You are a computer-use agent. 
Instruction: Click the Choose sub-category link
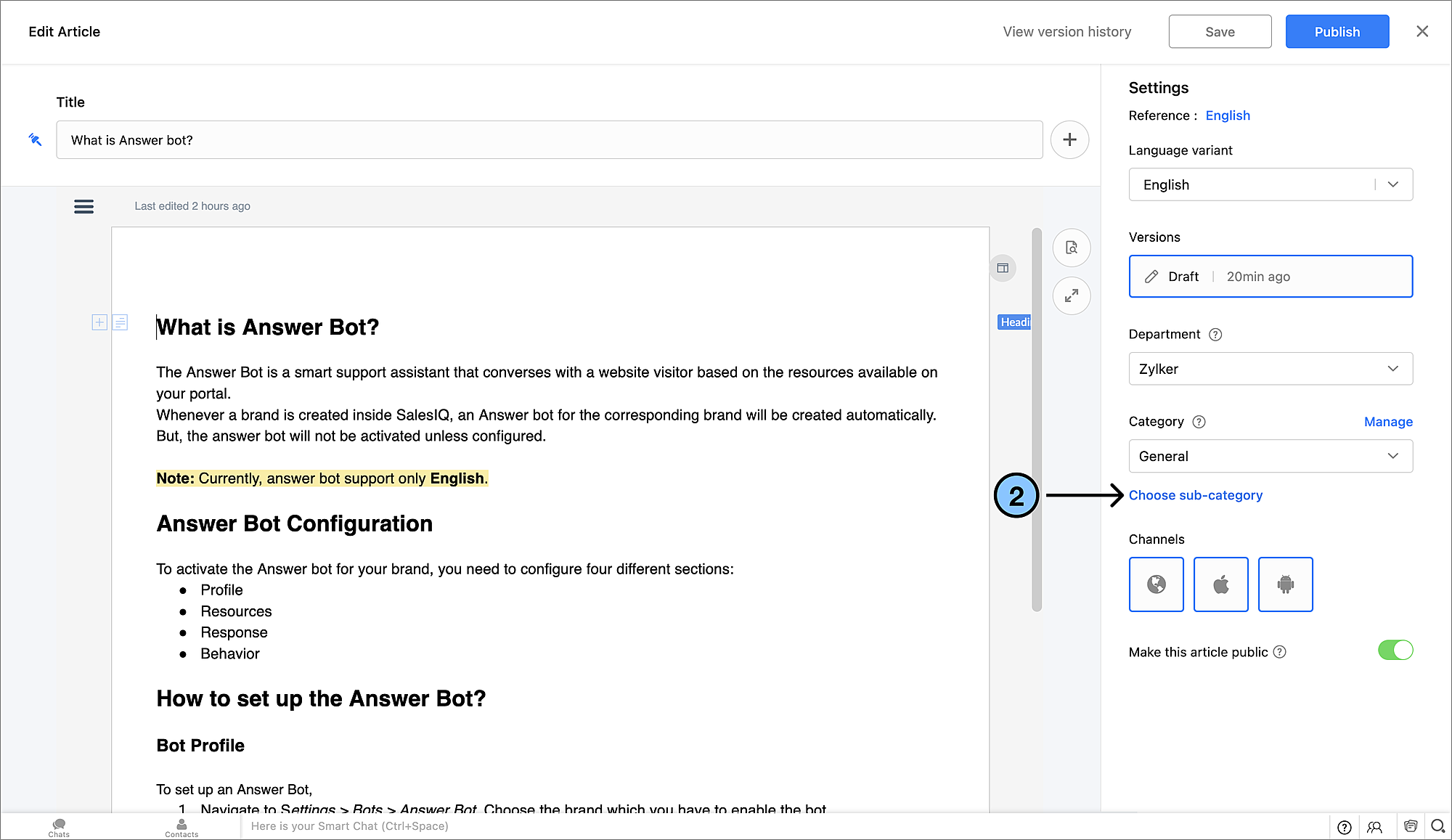pyautogui.click(x=1195, y=495)
